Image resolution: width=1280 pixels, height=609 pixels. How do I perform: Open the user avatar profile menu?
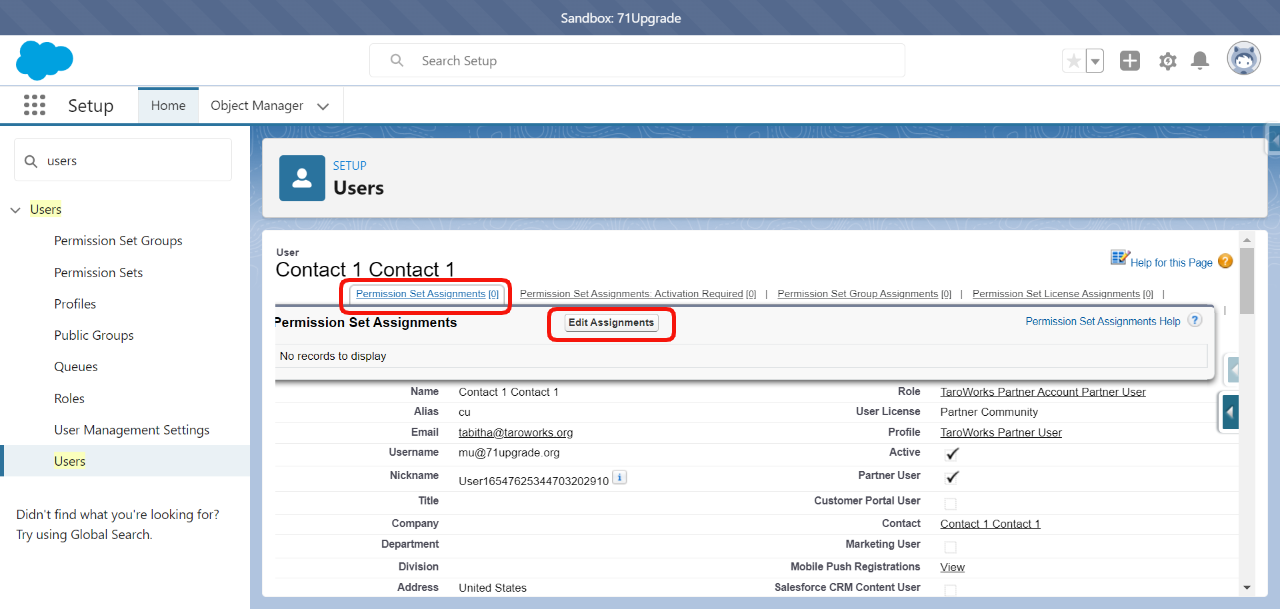[x=1243, y=60]
